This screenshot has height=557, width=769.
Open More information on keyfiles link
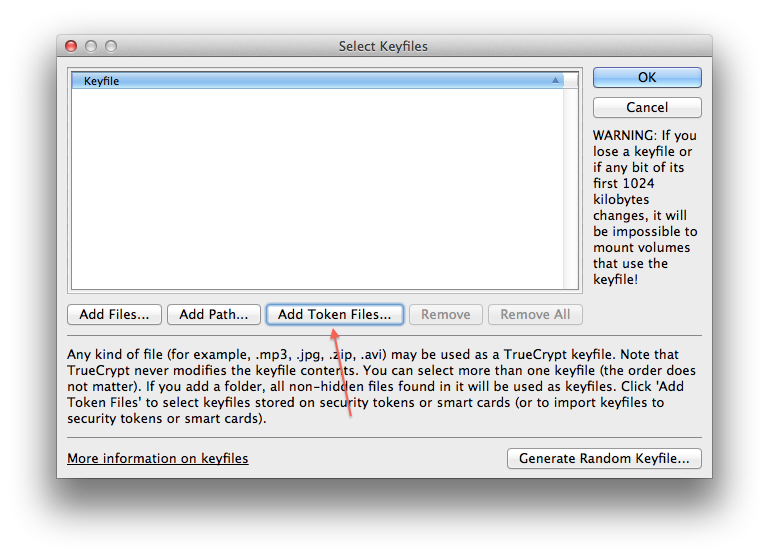point(158,459)
